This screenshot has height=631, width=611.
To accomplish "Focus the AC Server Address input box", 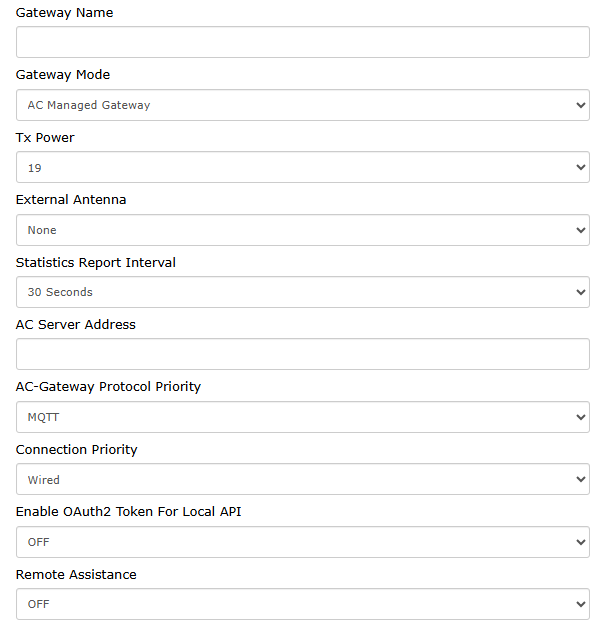I will pyautogui.click(x=303, y=354).
